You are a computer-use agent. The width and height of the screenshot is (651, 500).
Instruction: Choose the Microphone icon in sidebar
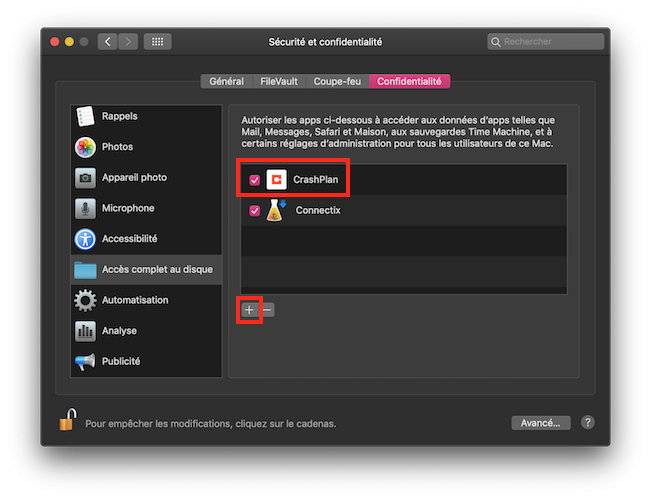(x=85, y=208)
